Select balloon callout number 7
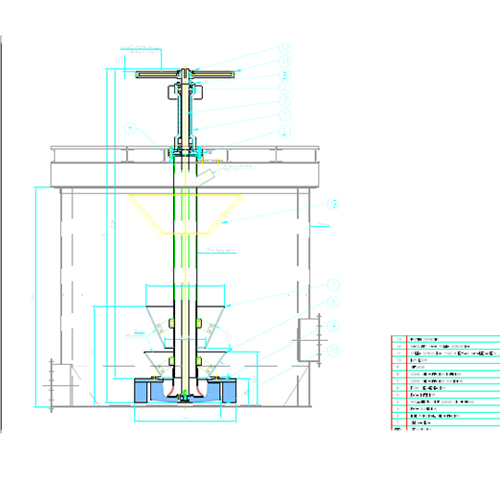500x500 pixels. coord(333,285)
